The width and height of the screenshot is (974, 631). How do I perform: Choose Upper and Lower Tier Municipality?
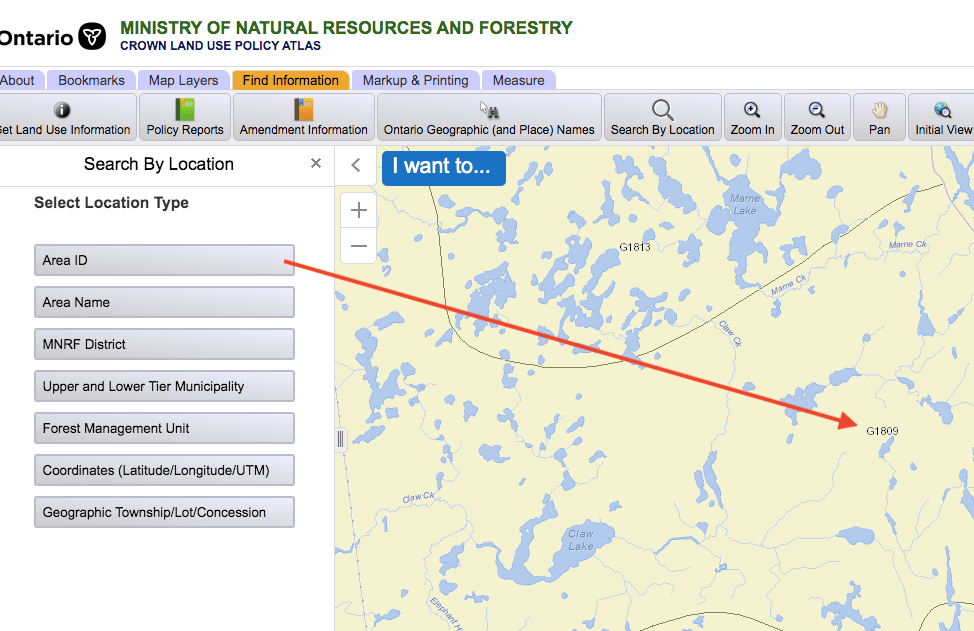pos(164,386)
